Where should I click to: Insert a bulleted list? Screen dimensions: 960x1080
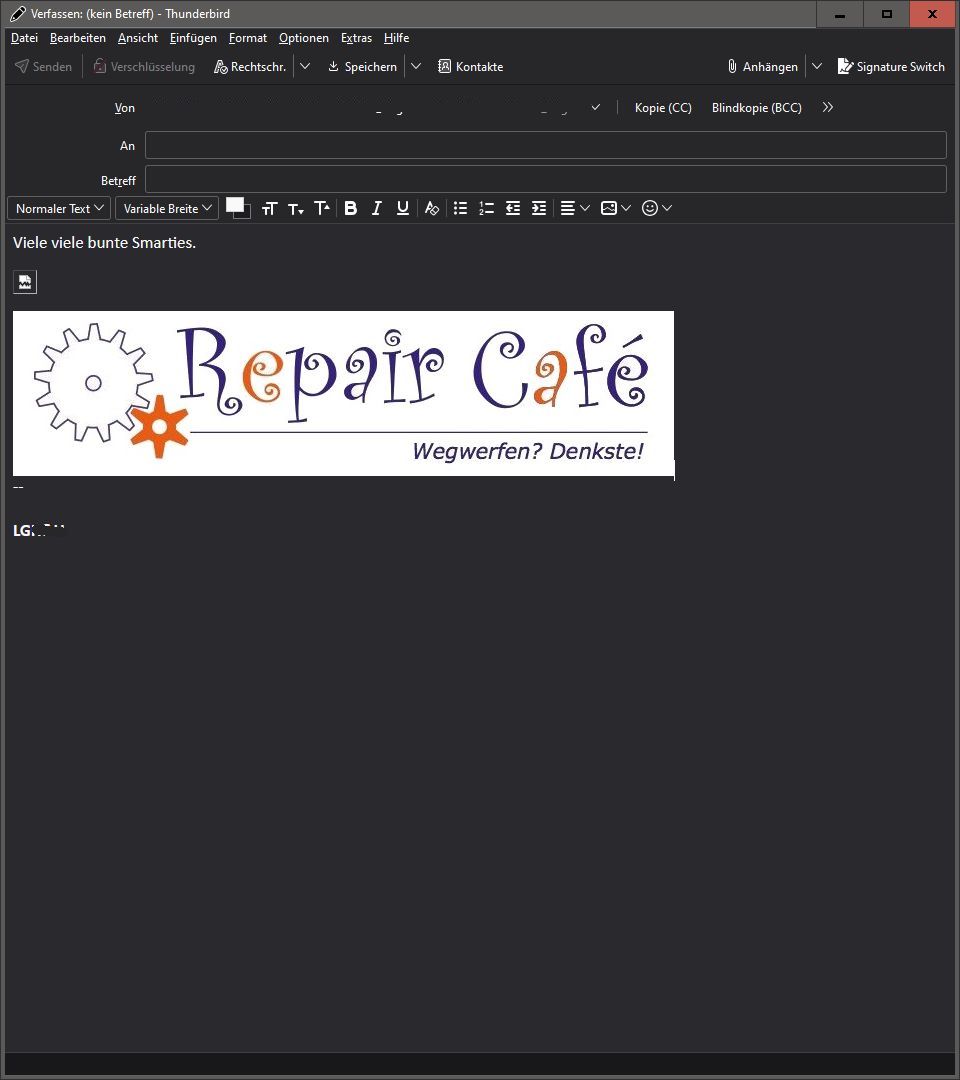click(x=460, y=208)
